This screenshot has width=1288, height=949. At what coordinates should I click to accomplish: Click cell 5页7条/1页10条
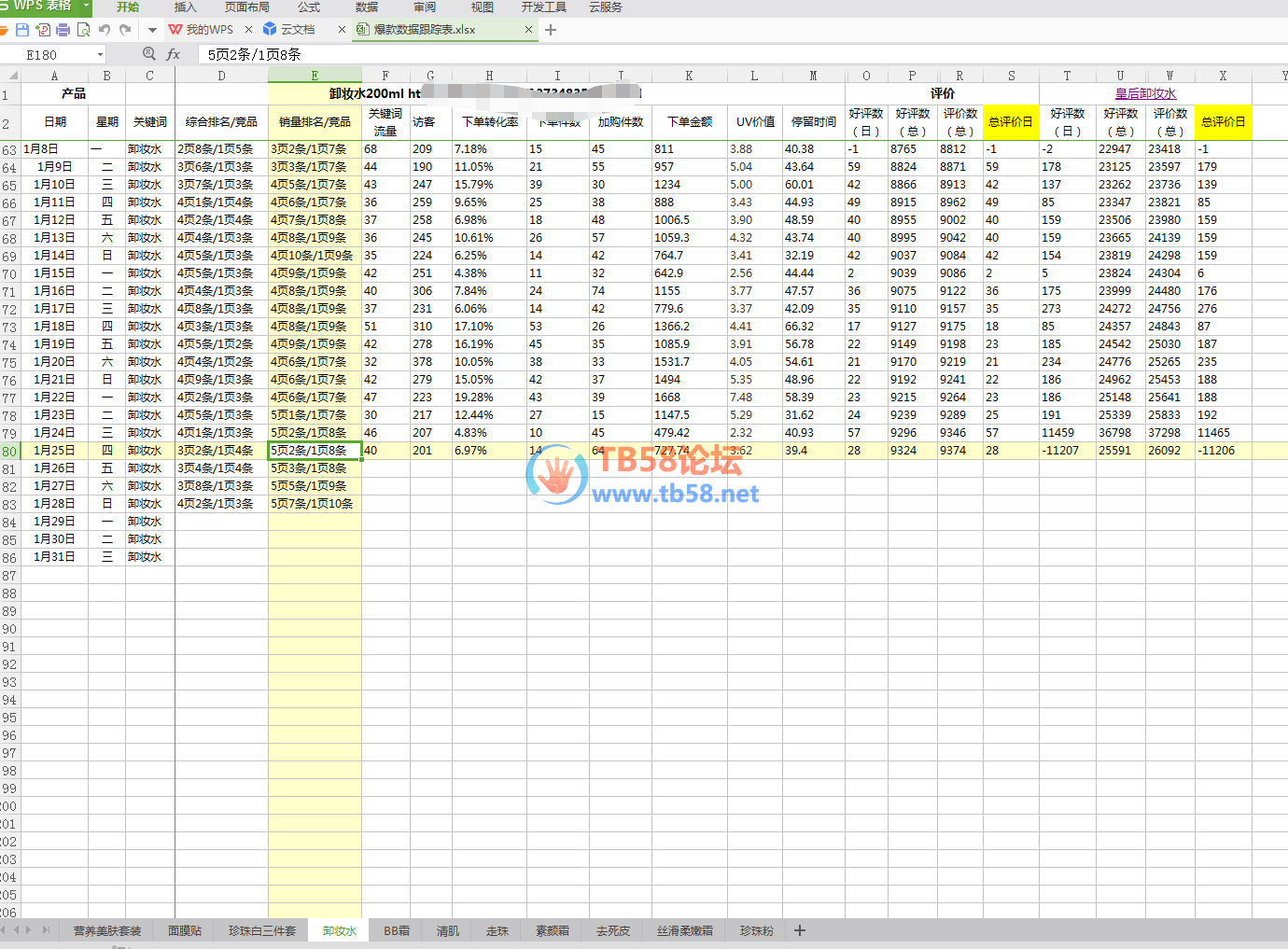(x=315, y=504)
